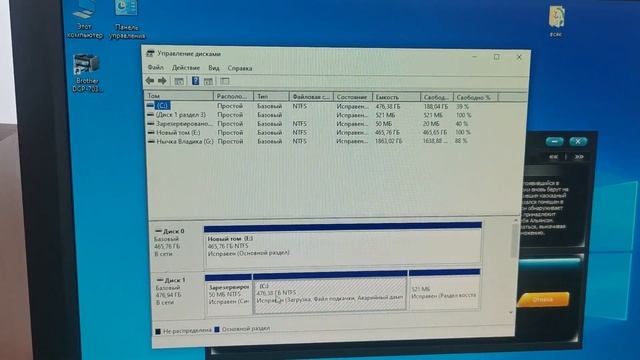Select the (C:) 476,38 ГБ partition block

pyautogui.click(x=330, y=292)
